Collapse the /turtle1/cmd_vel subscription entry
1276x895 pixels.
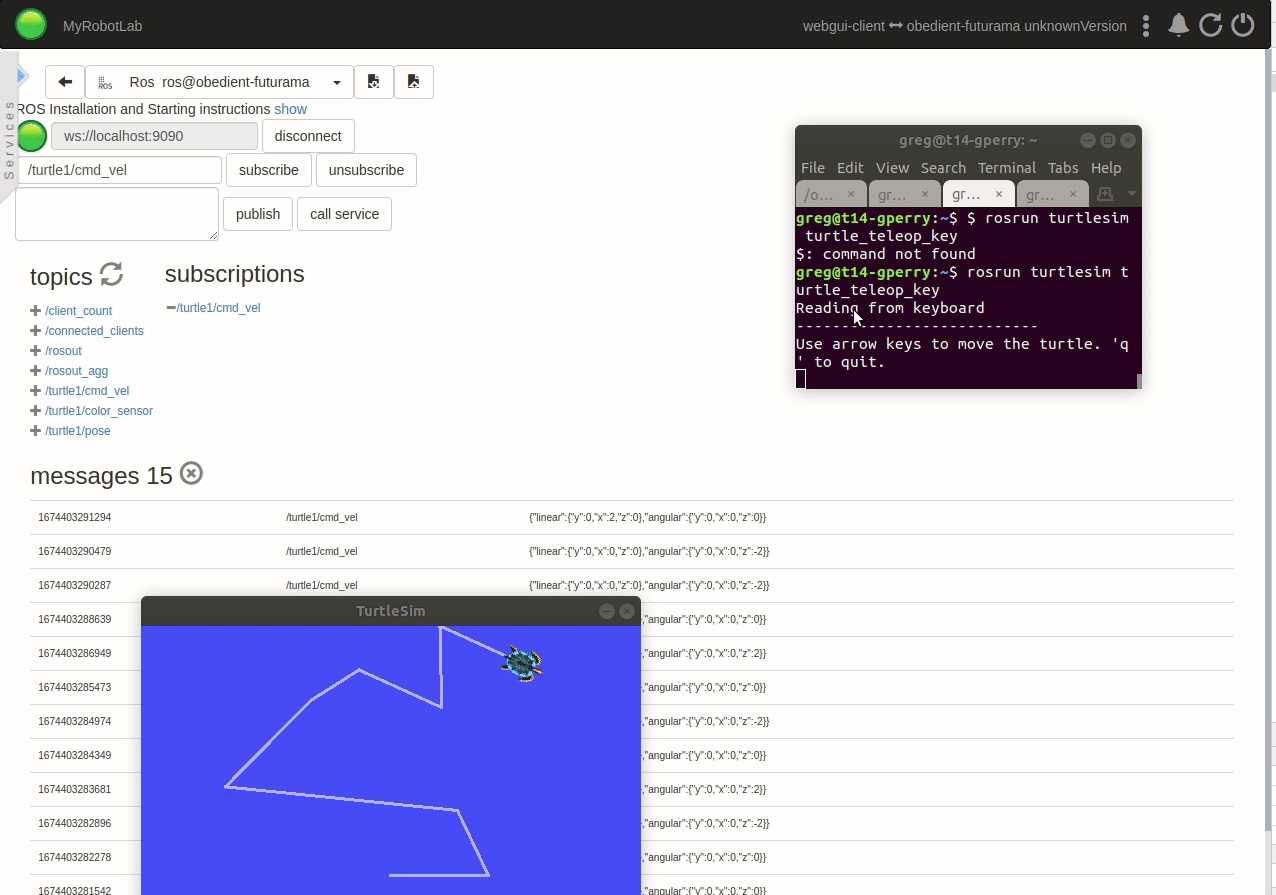pyautogui.click(x=171, y=308)
